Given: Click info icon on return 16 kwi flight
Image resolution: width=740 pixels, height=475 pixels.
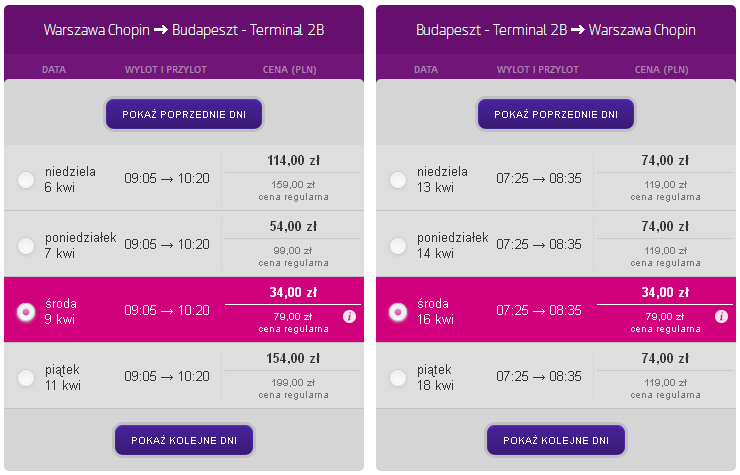Looking at the screenshot, I should (x=721, y=316).
